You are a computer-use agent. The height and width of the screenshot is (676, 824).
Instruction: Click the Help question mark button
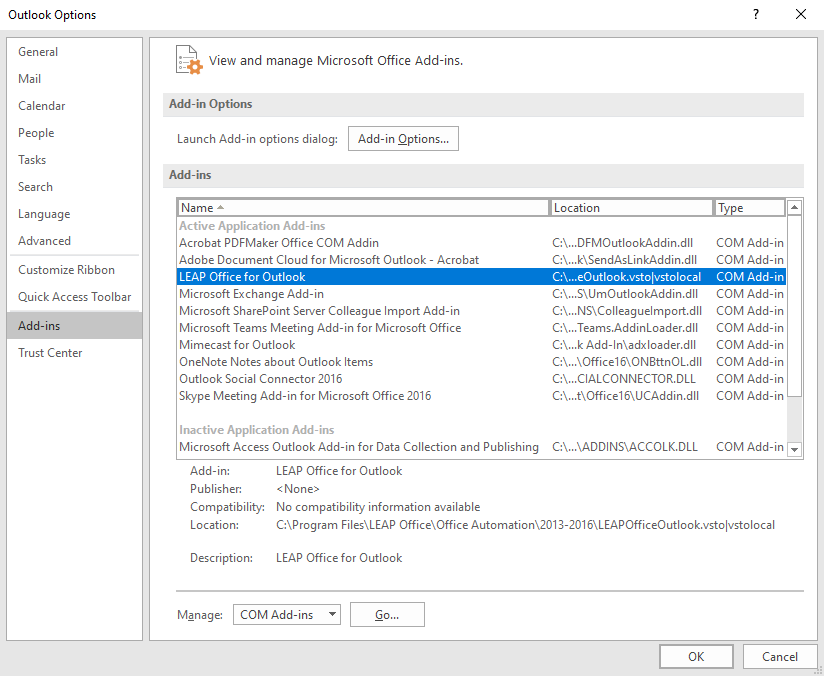[754, 15]
